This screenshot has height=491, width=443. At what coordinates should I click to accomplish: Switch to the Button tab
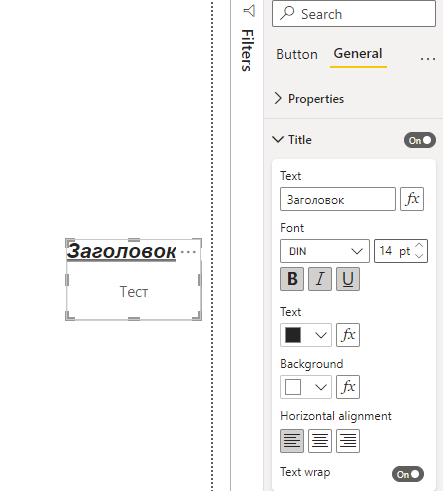[297, 54]
